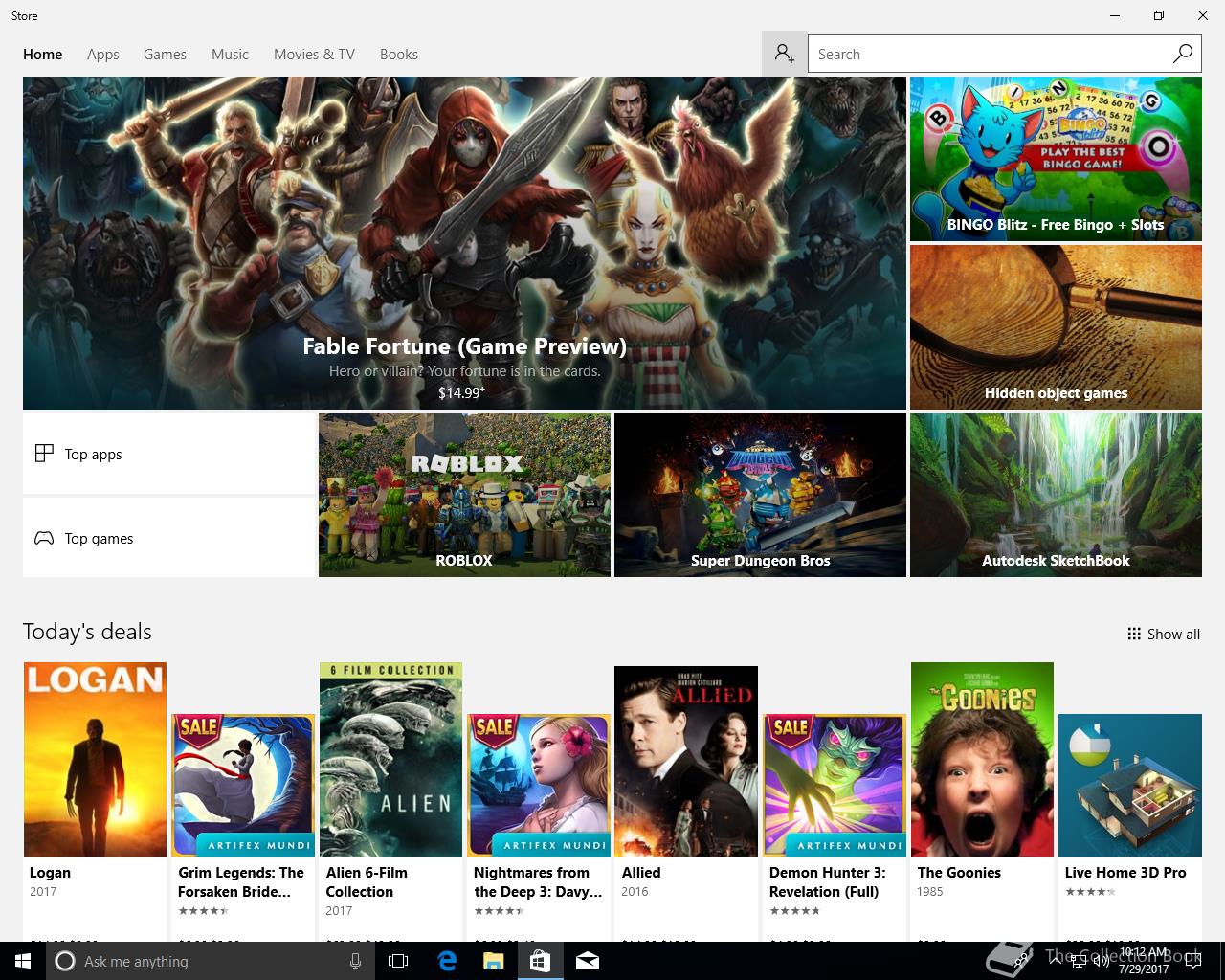Open the Music tab

tap(230, 55)
